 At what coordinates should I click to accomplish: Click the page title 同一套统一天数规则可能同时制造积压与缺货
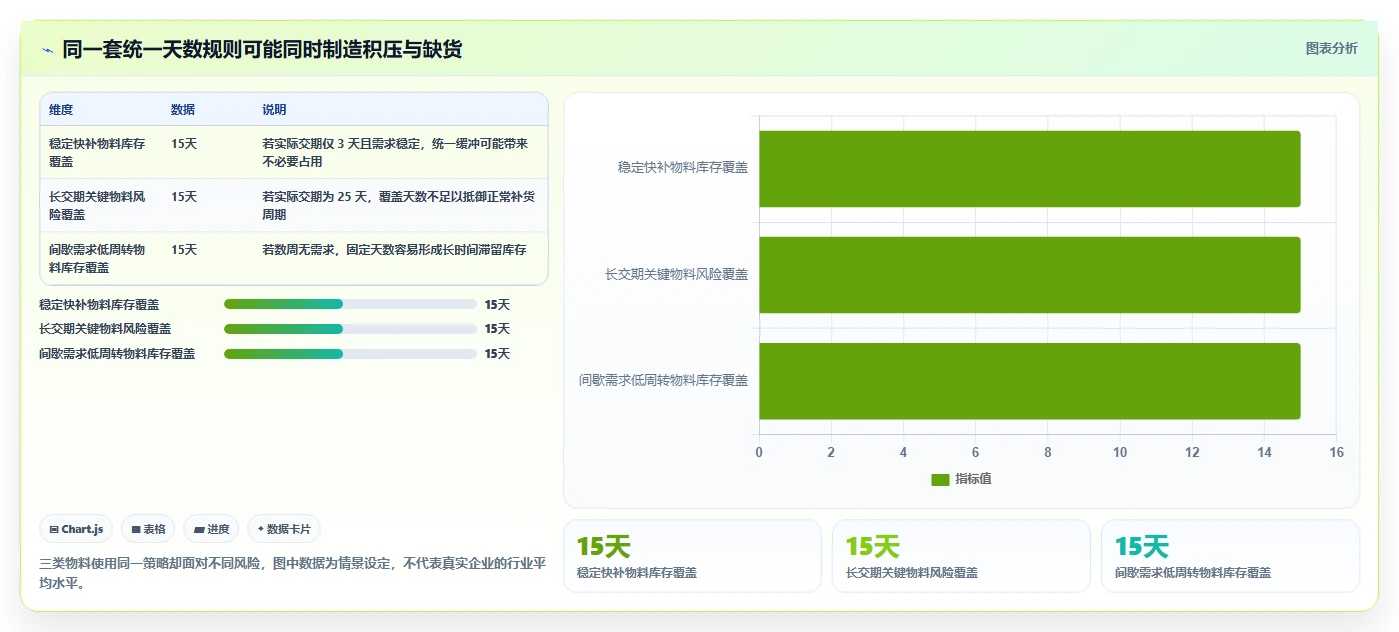(262, 50)
